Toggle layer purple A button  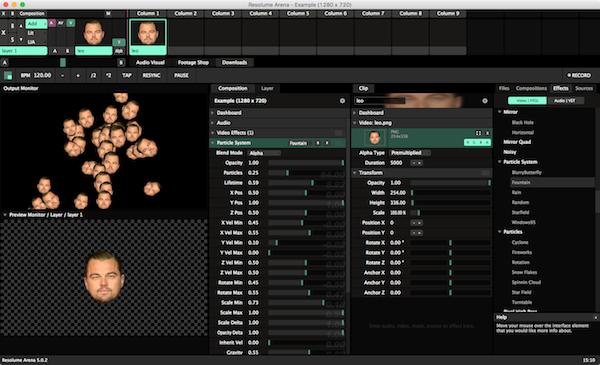51,23
